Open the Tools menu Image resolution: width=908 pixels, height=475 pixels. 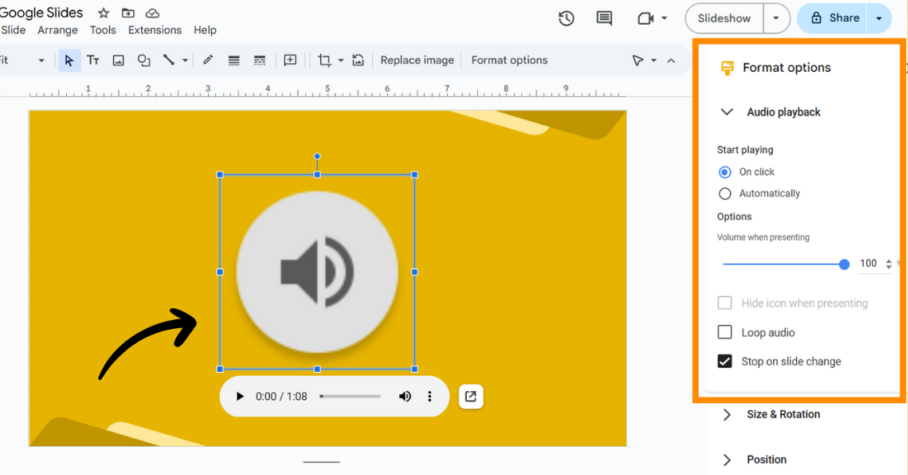coord(102,30)
